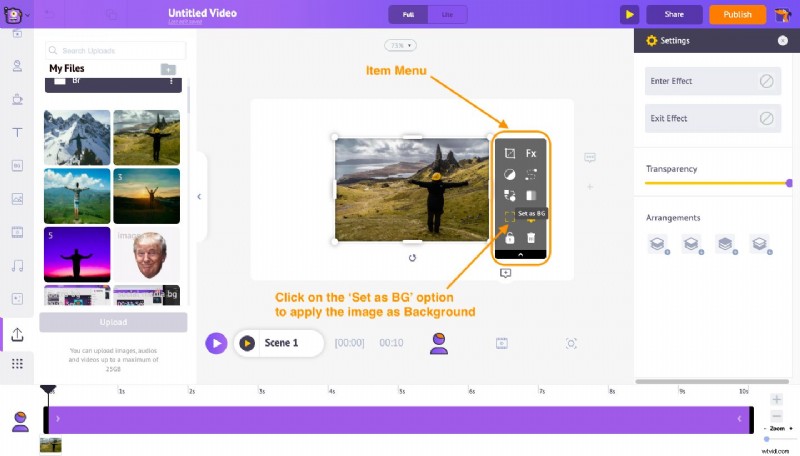Image resolution: width=800 pixels, height=456 pixels.
Task: Open the Uploads section in sidebar
Action: [17, 335]
